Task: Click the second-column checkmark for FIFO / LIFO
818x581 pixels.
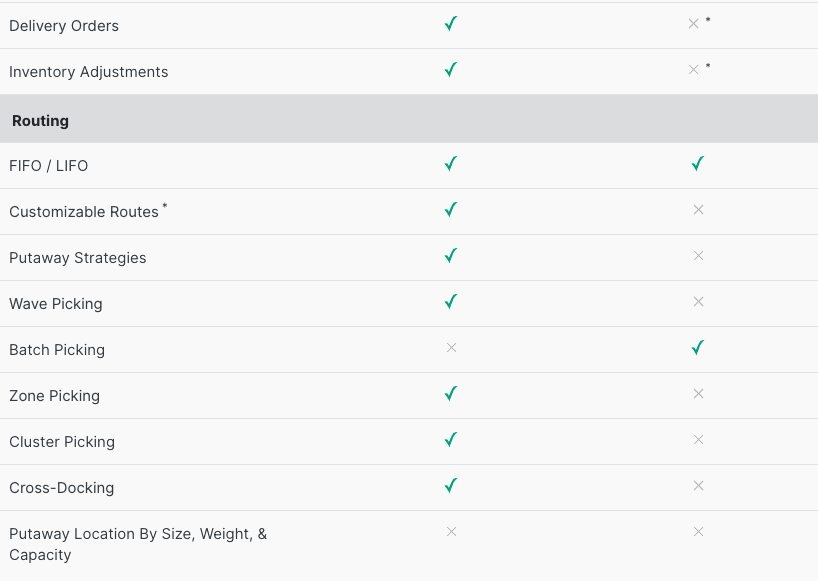Action: [x=698, y=164]
